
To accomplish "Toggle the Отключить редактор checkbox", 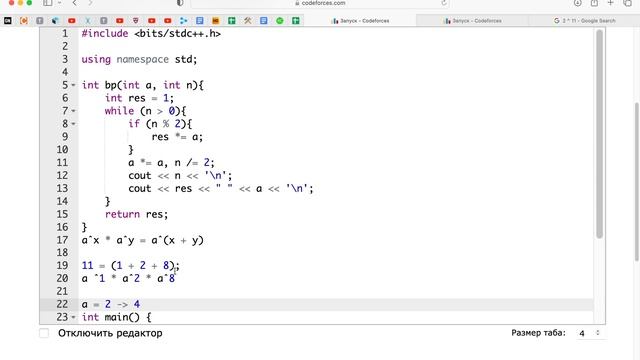I will 44,333.
